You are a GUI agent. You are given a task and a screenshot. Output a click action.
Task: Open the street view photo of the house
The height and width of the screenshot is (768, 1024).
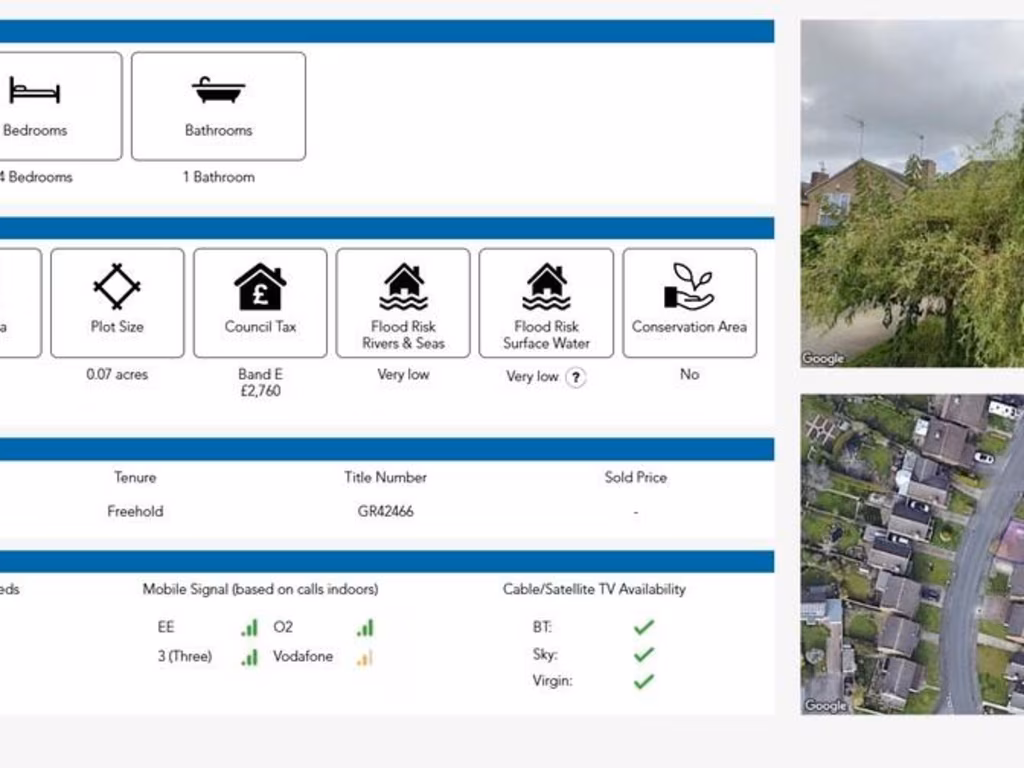pos(911,193)
